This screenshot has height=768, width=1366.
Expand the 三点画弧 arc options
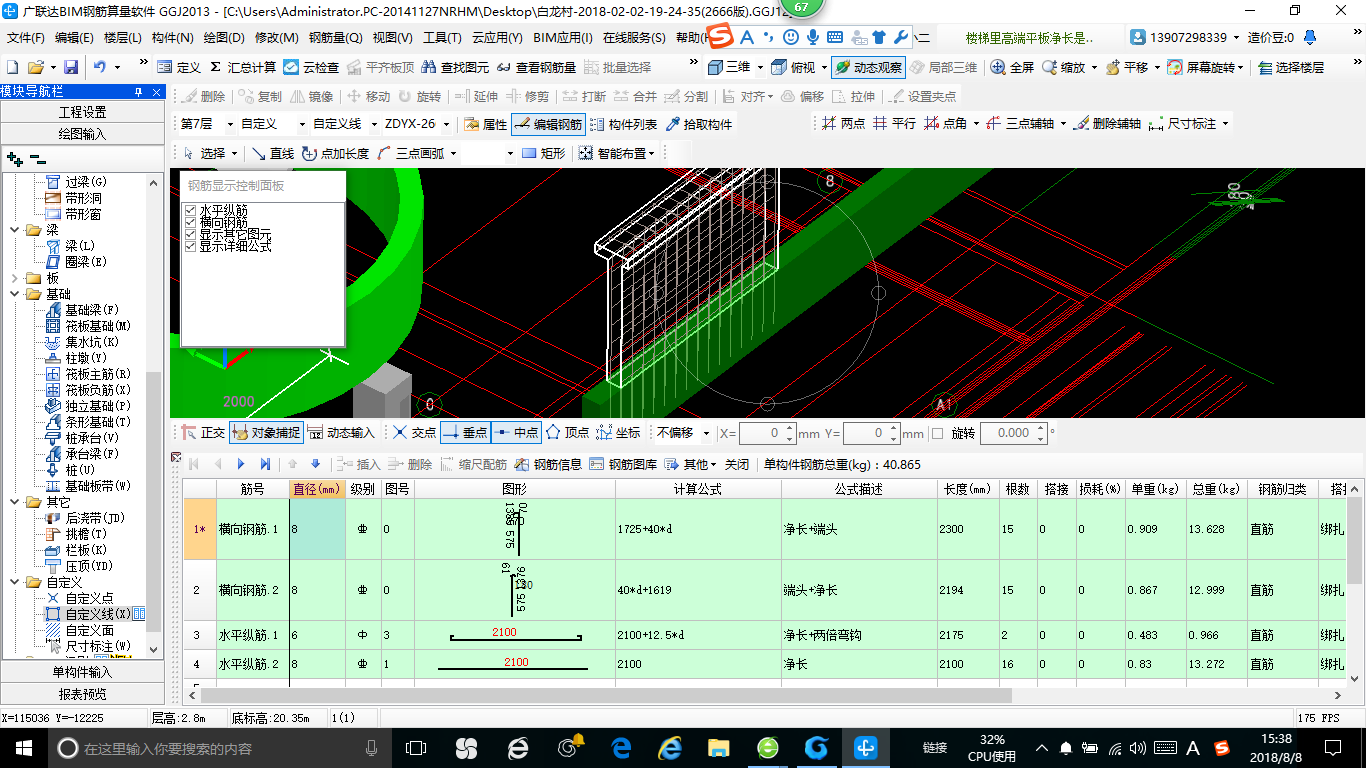pyautogui.click(x=453, y=153)
